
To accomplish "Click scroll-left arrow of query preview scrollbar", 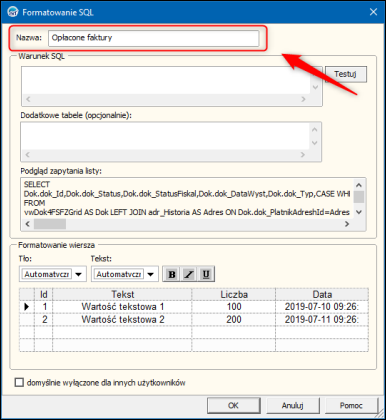I will (28, 224).
